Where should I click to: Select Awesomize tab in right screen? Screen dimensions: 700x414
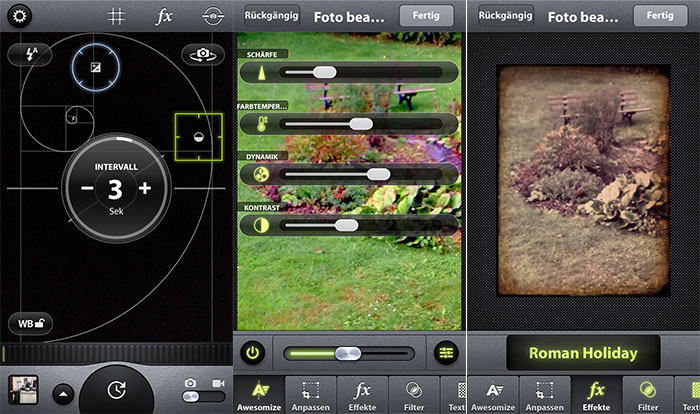[493, 395]
